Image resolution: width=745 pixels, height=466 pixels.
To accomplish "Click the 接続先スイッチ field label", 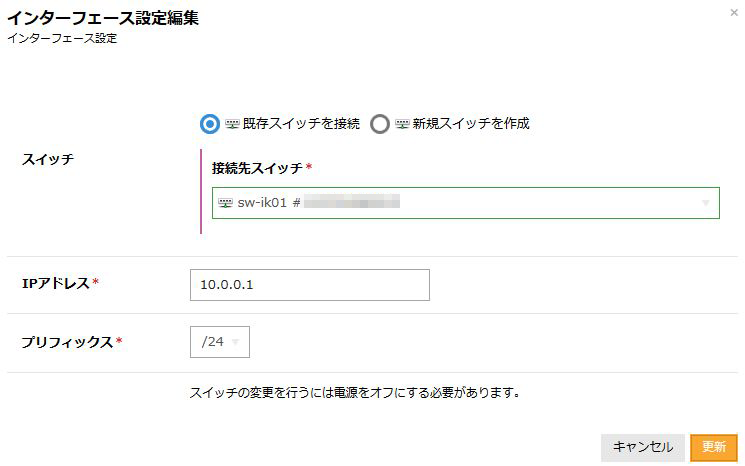I will (x=258, y=166).
